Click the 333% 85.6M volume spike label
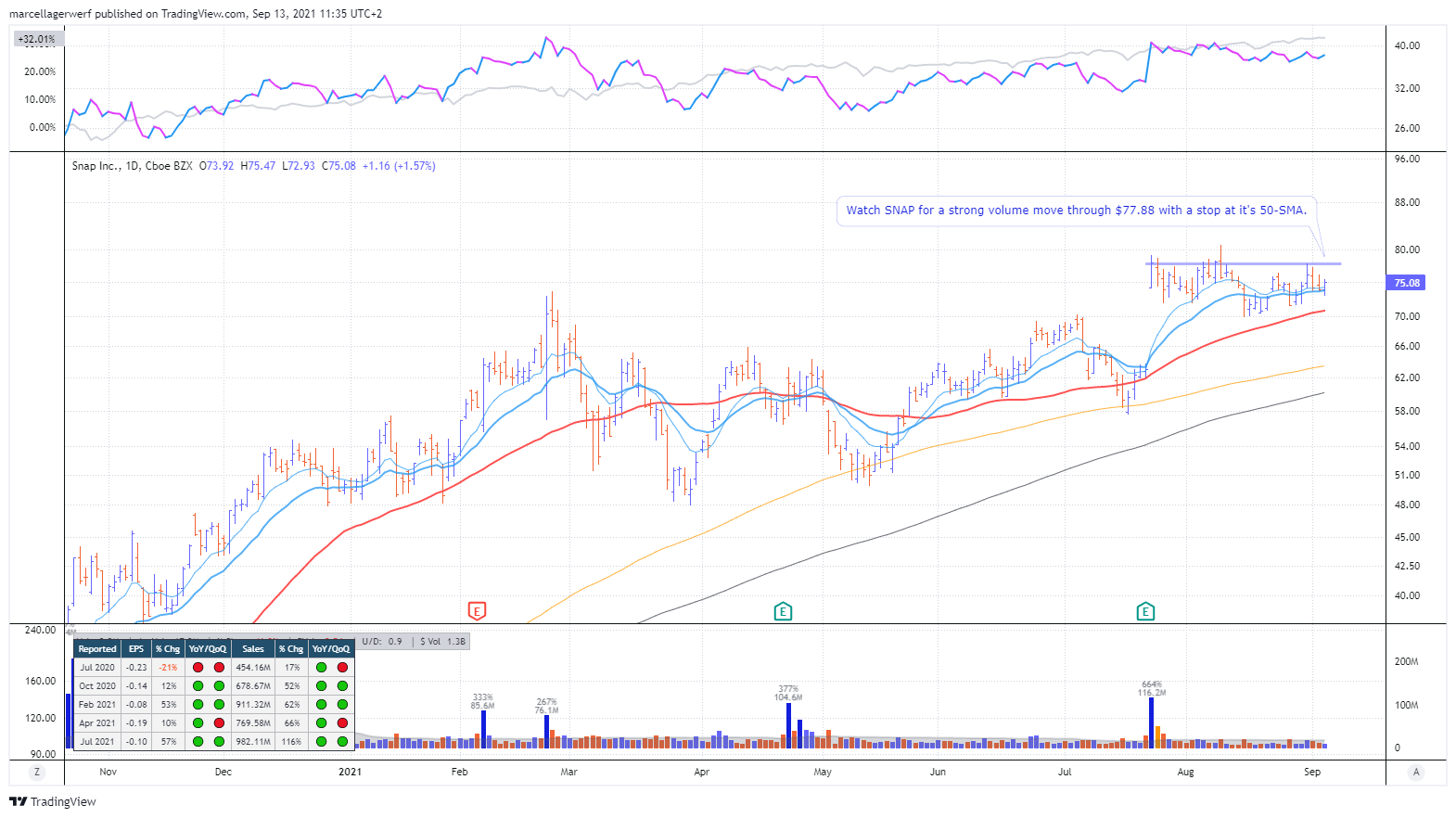This screenshot has width=1456, height=818. (482, 701)
